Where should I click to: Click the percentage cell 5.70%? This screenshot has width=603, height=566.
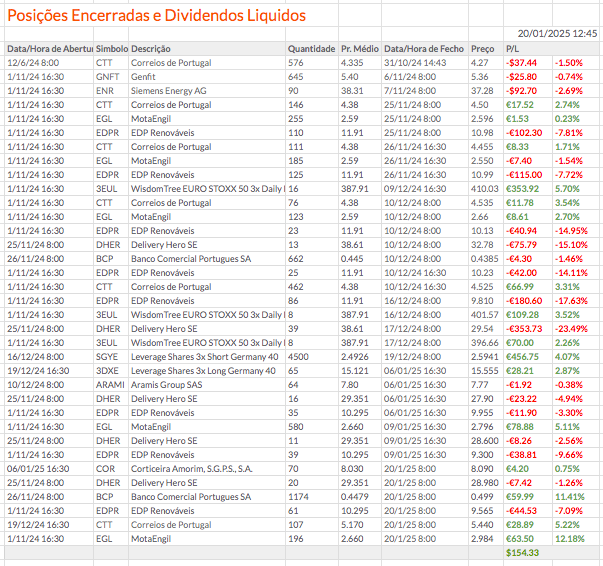click(567, 189)
